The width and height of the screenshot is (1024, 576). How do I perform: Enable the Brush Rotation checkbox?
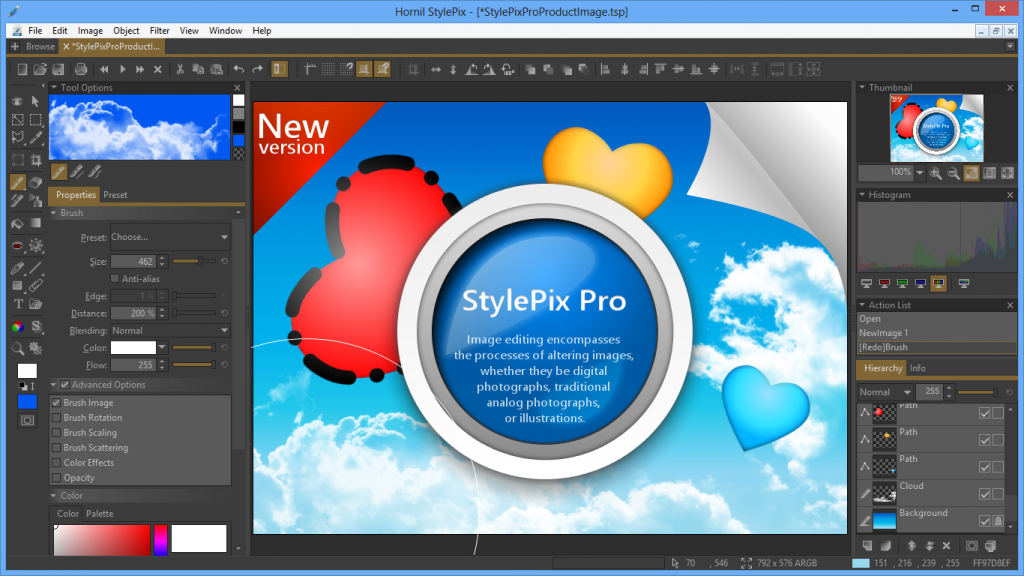(57, 418)
